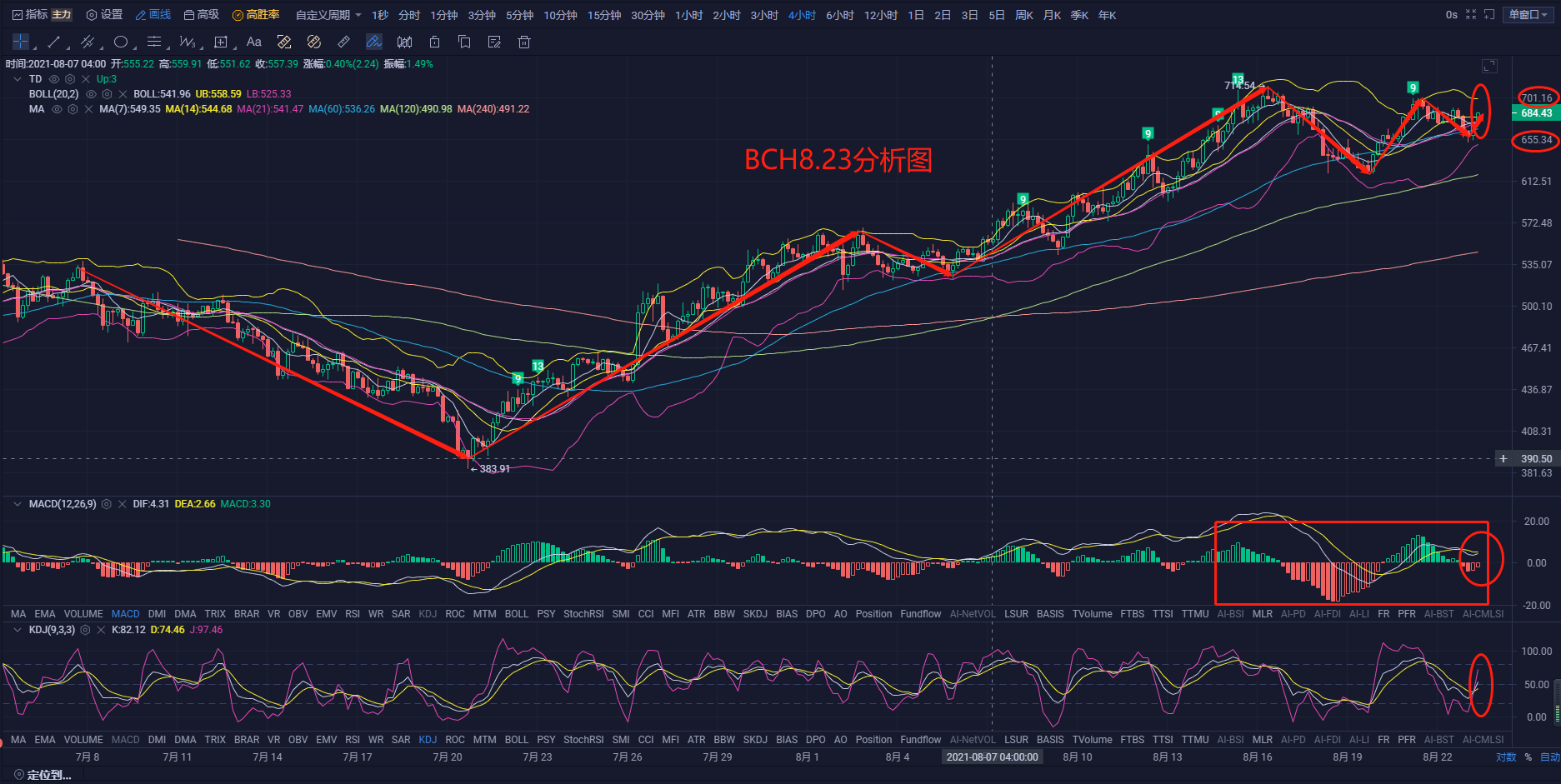Viewport: 1561px width, 784px height.
Task: Toggle visibility eye of TD indicator
Action: click(54, 79)
